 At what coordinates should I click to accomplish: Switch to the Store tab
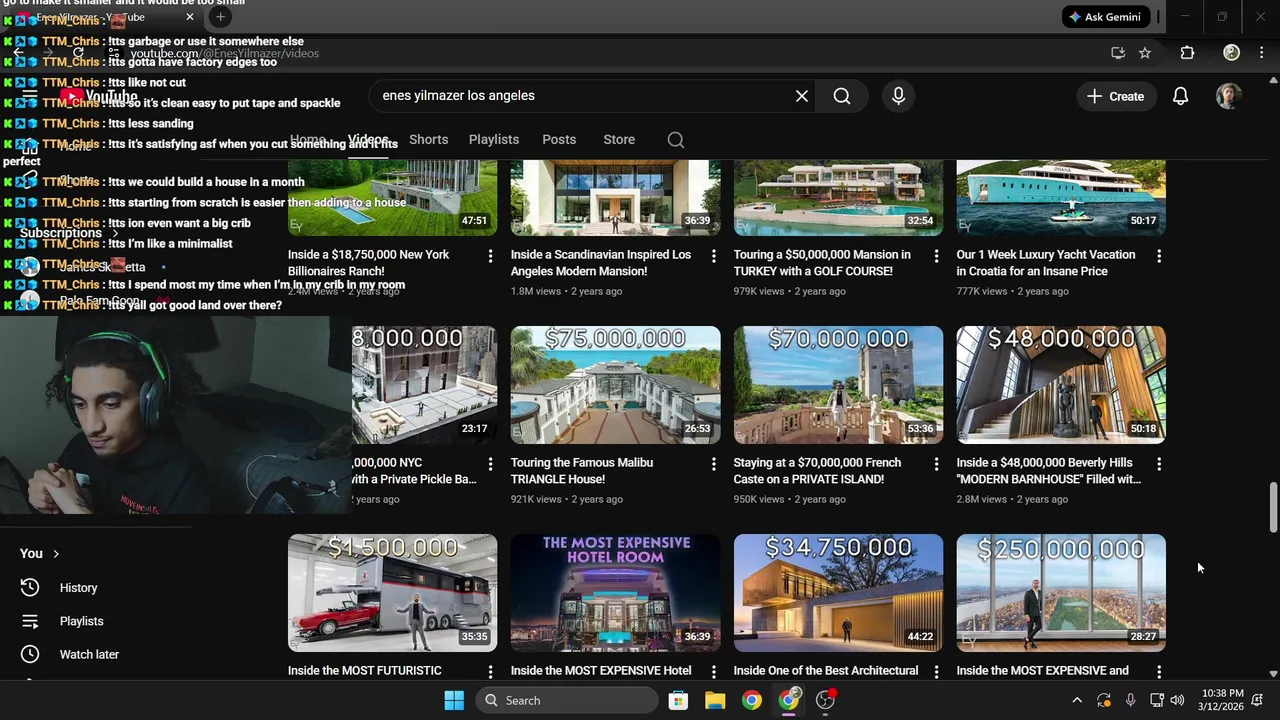click(x=619, y=139)
